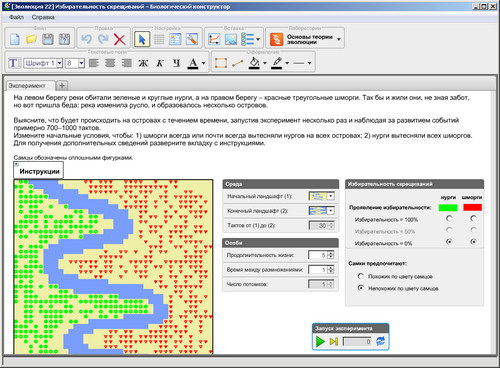Select the arrow pointer tool
Image resolution: width=500 pixels, height=368 pixels.
point(142,39)
